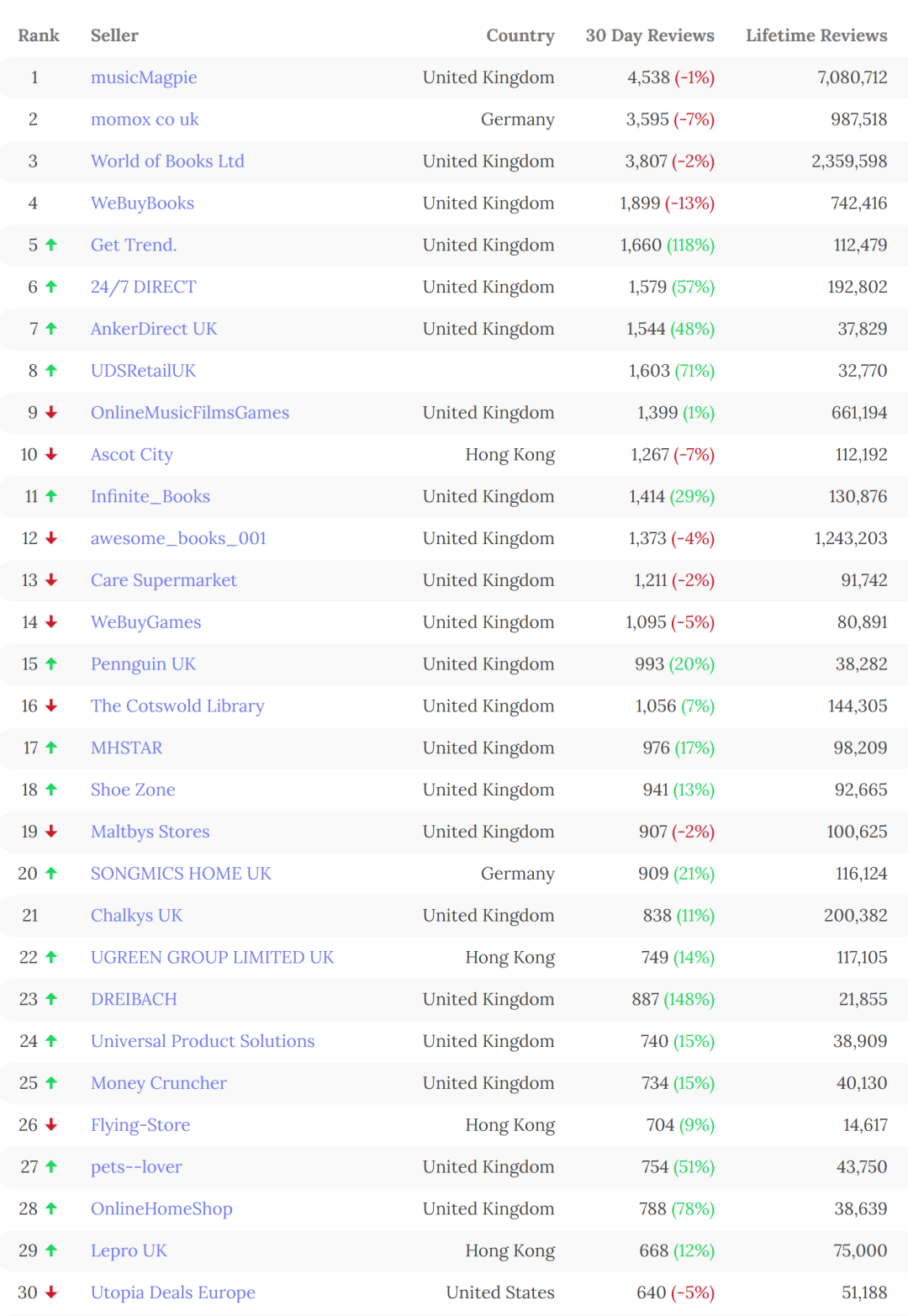The width and height of the screenshot is (908, 1316).
Task: Click the red down arrow at rank 16
Action: coord(51,706)
